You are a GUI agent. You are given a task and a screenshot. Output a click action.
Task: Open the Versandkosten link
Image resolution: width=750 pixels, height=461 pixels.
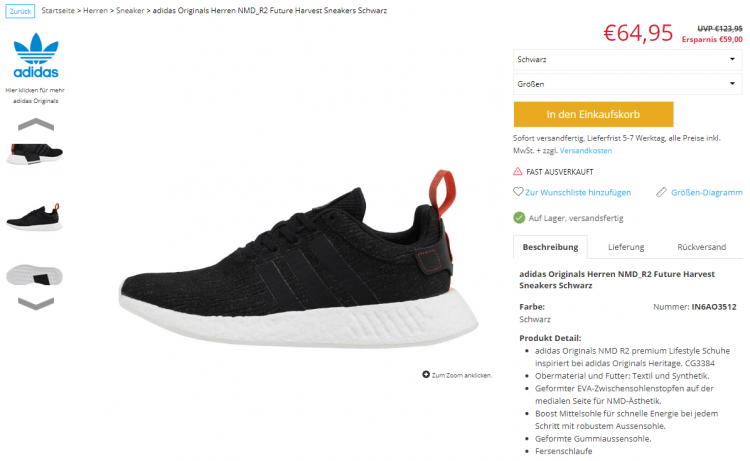(585, 151)
